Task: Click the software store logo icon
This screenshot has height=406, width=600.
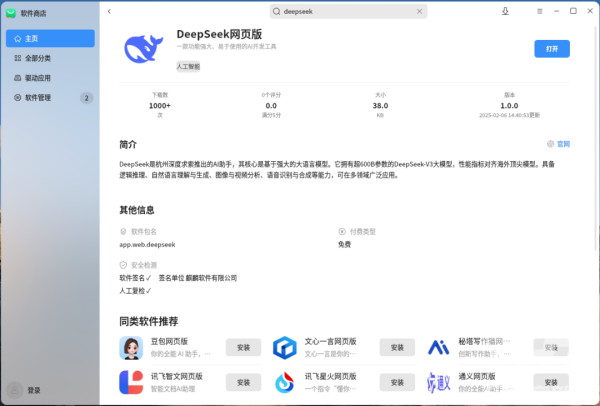Action: pos(11,13)
